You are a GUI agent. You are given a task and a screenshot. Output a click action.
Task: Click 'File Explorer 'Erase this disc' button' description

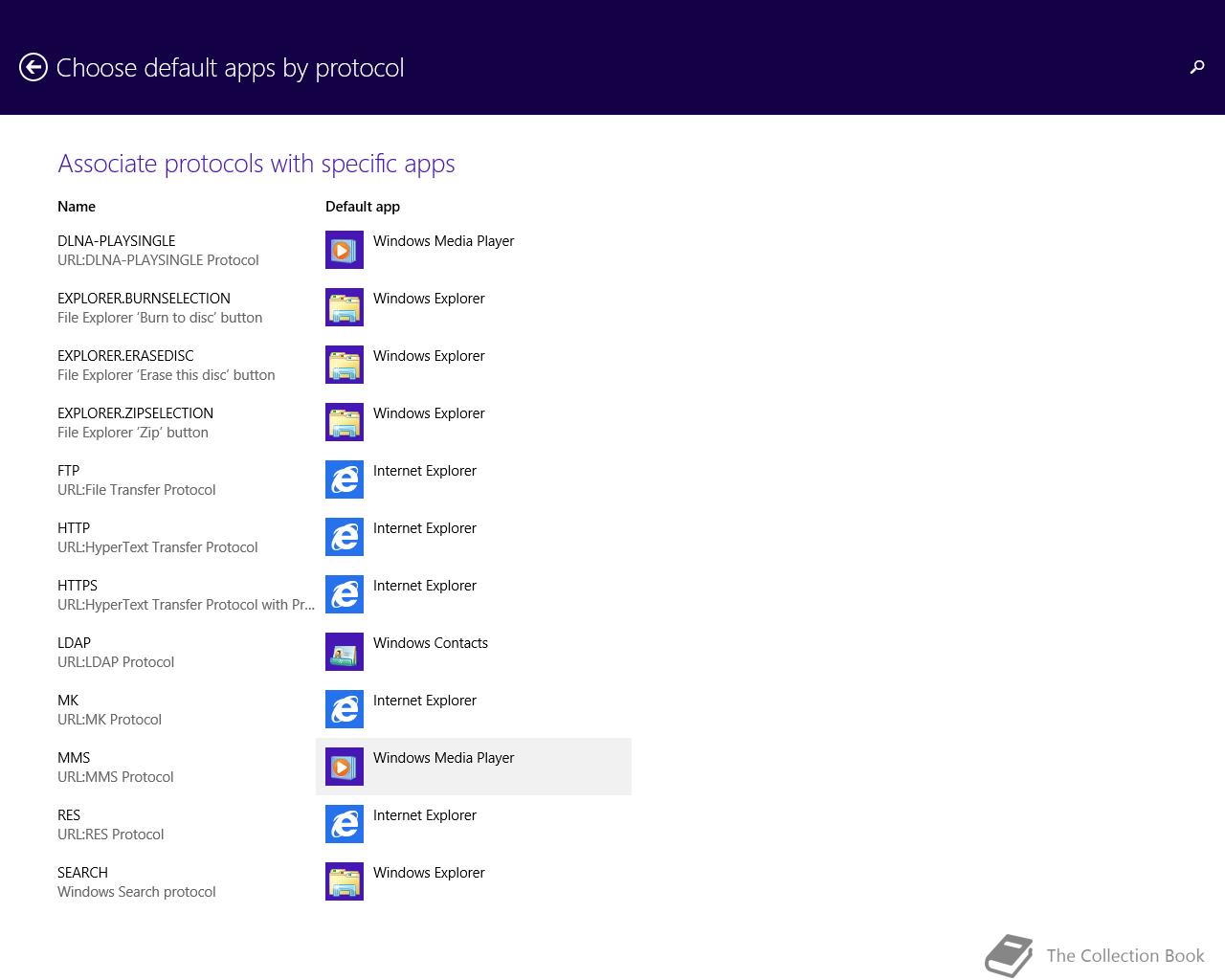[x=167, y=375]
